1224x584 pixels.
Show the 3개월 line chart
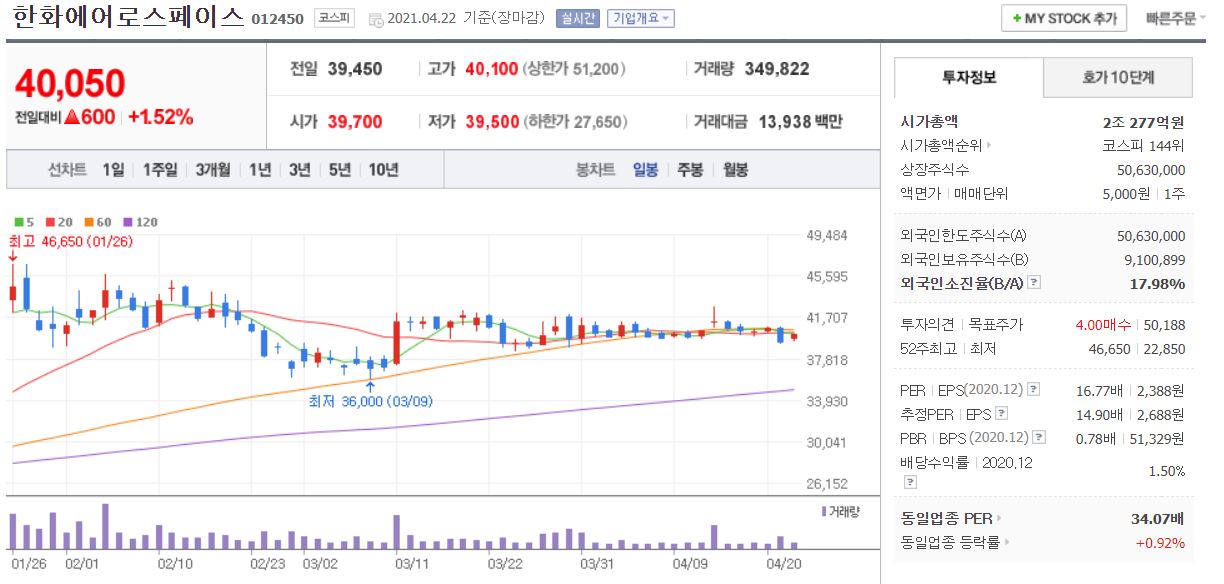[213, 170]
